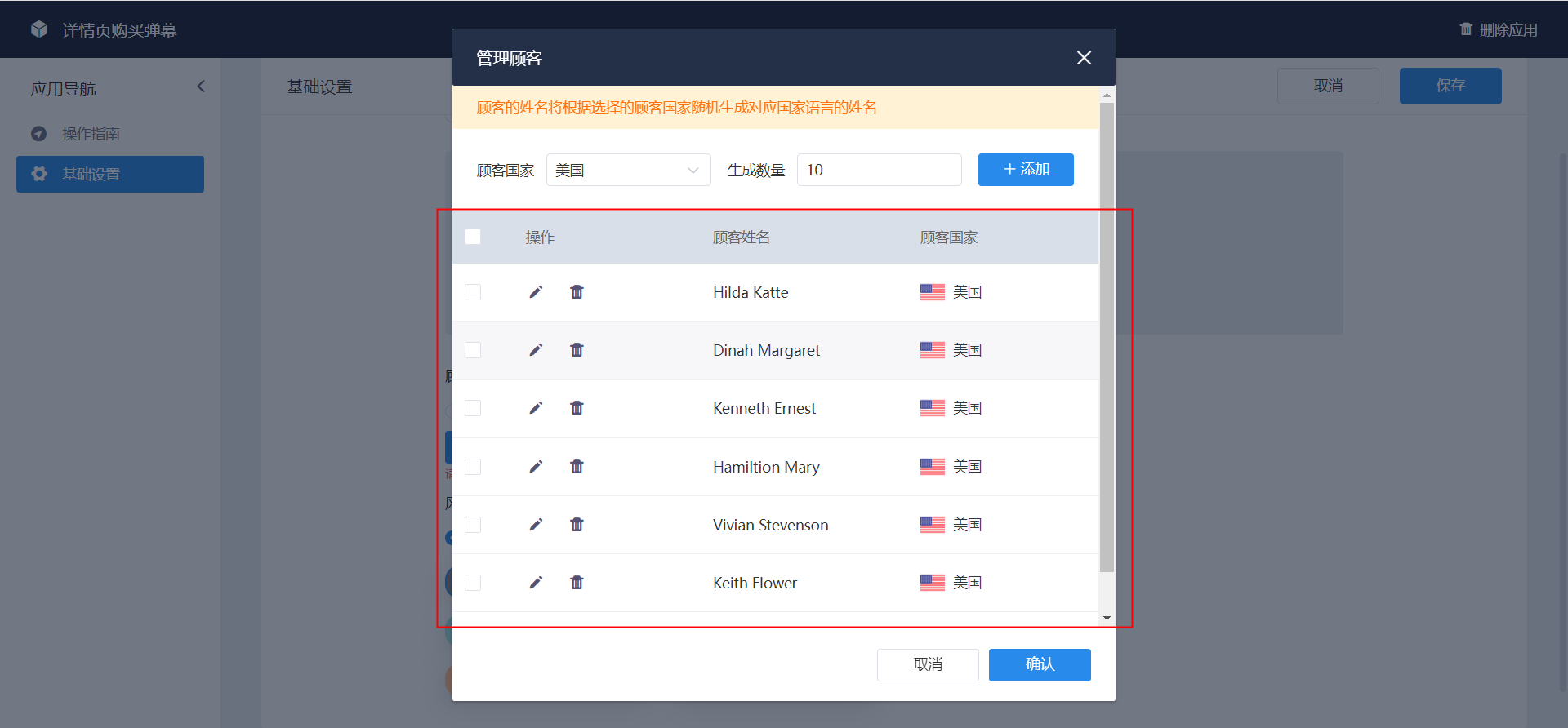Click 取消 in the dialog footer
This screenshot has height=728, width=1568.
[928, 664]
